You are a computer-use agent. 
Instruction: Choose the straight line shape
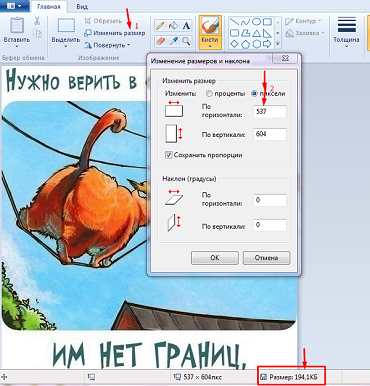235,22
